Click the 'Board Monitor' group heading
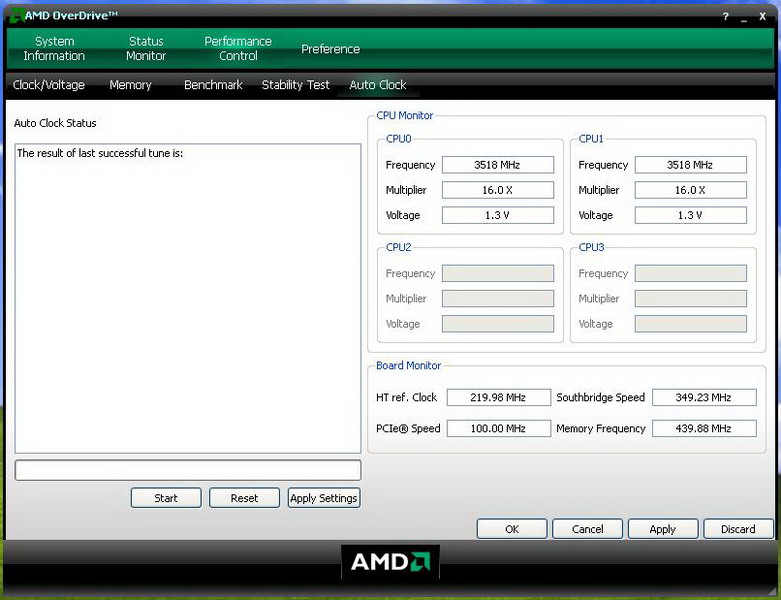 tap(408, 365)
